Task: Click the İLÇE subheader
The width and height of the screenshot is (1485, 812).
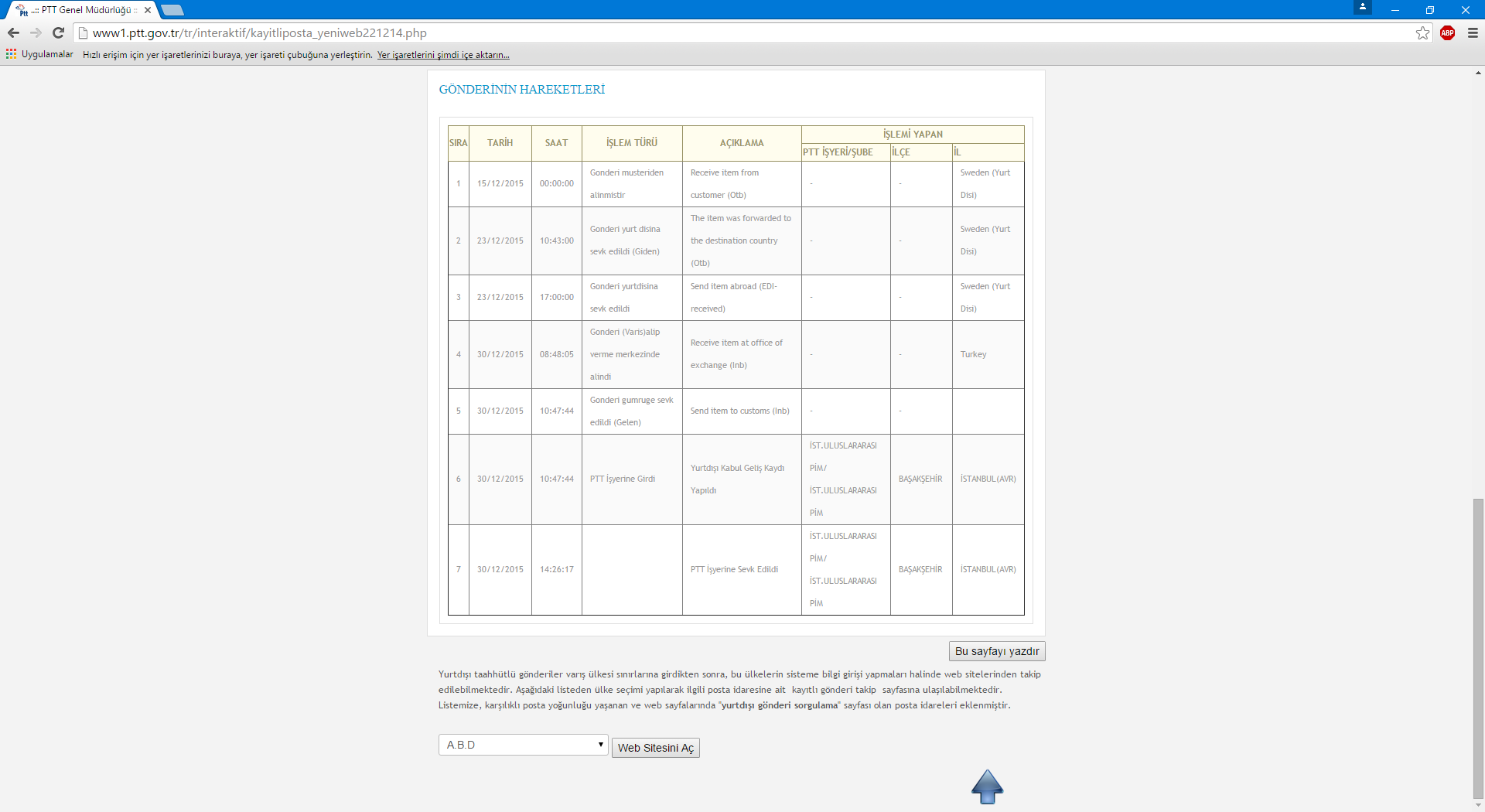Action: point(921,152)
